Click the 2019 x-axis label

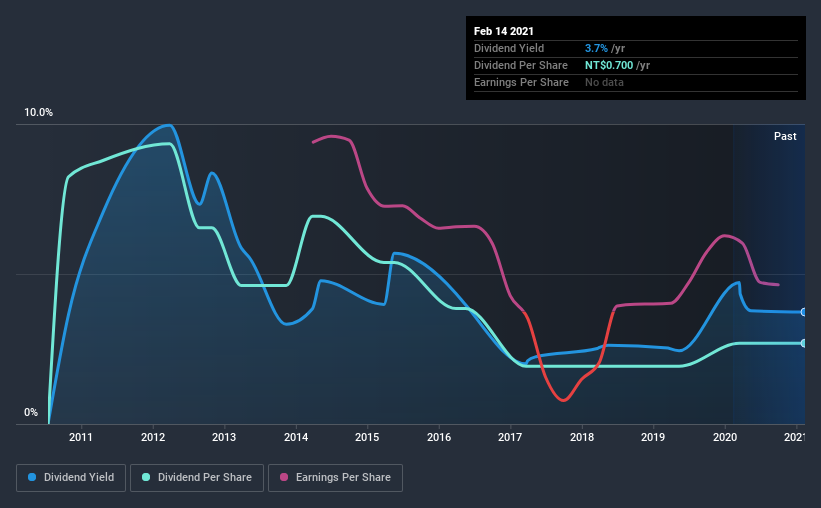(x=653, y=437)
